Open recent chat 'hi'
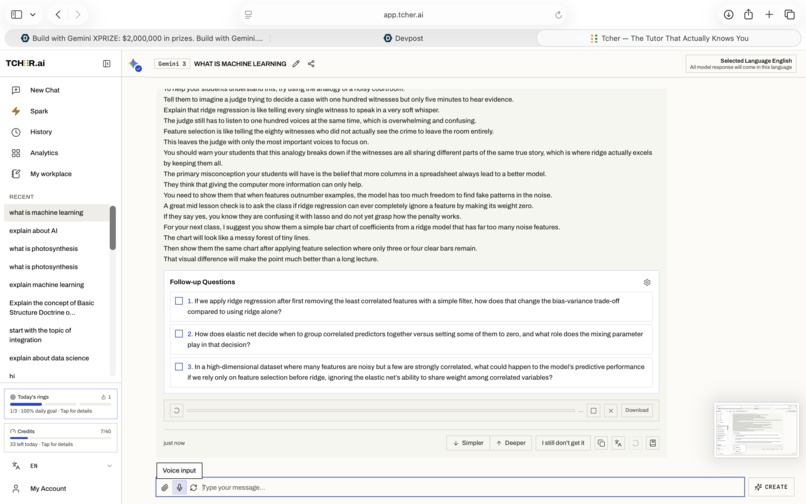 click(x=12, y=376)
